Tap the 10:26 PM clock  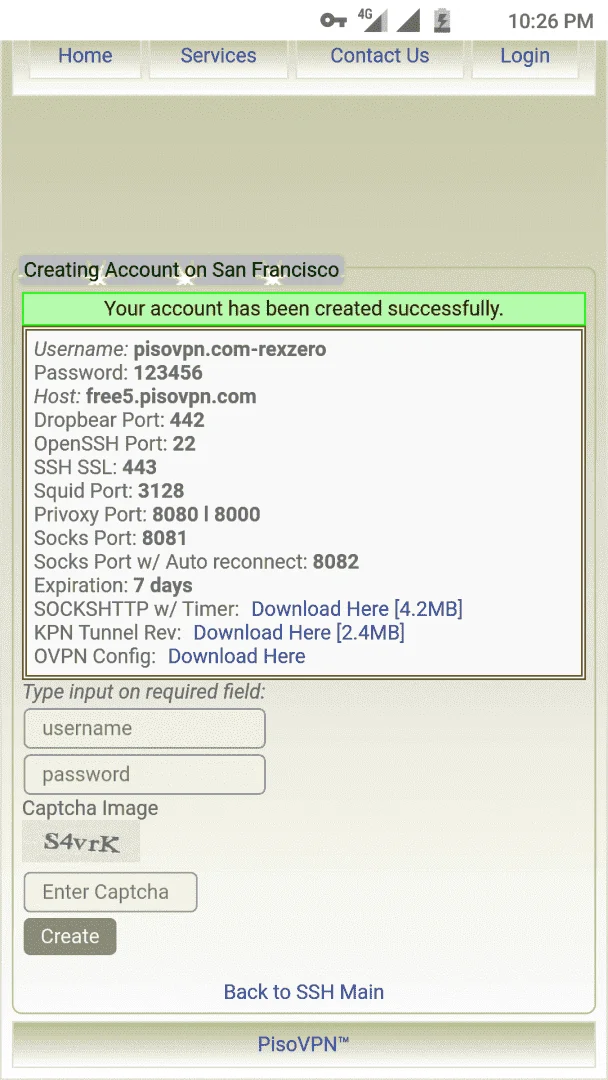pyautogui.click(x=551, y=22)
